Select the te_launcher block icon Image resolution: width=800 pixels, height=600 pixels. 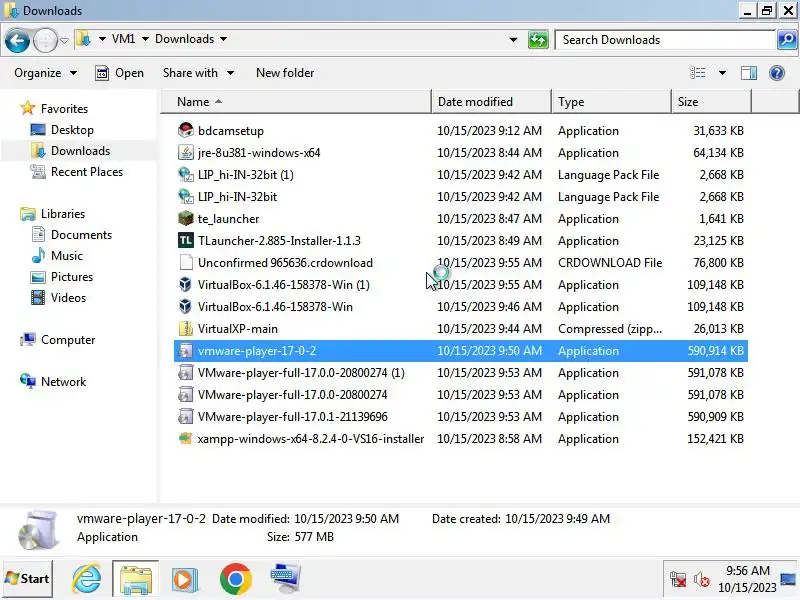186,218
